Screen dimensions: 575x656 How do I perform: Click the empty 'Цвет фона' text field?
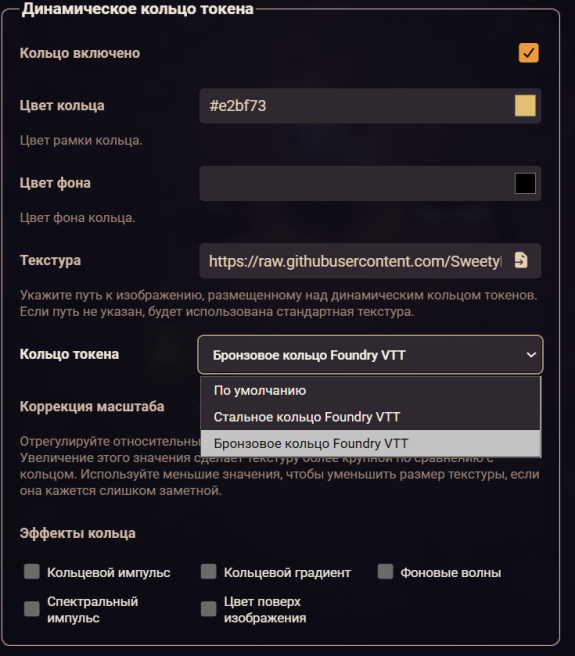pos(356,183)
